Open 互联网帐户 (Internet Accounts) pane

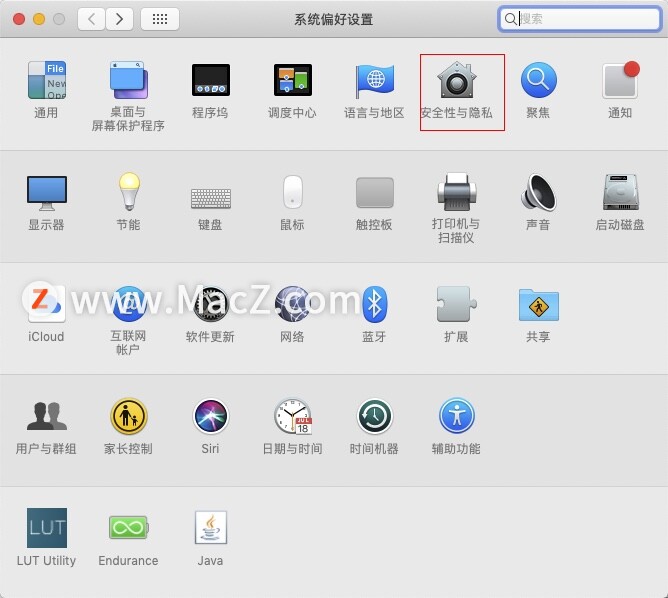[x=129, y=305]
